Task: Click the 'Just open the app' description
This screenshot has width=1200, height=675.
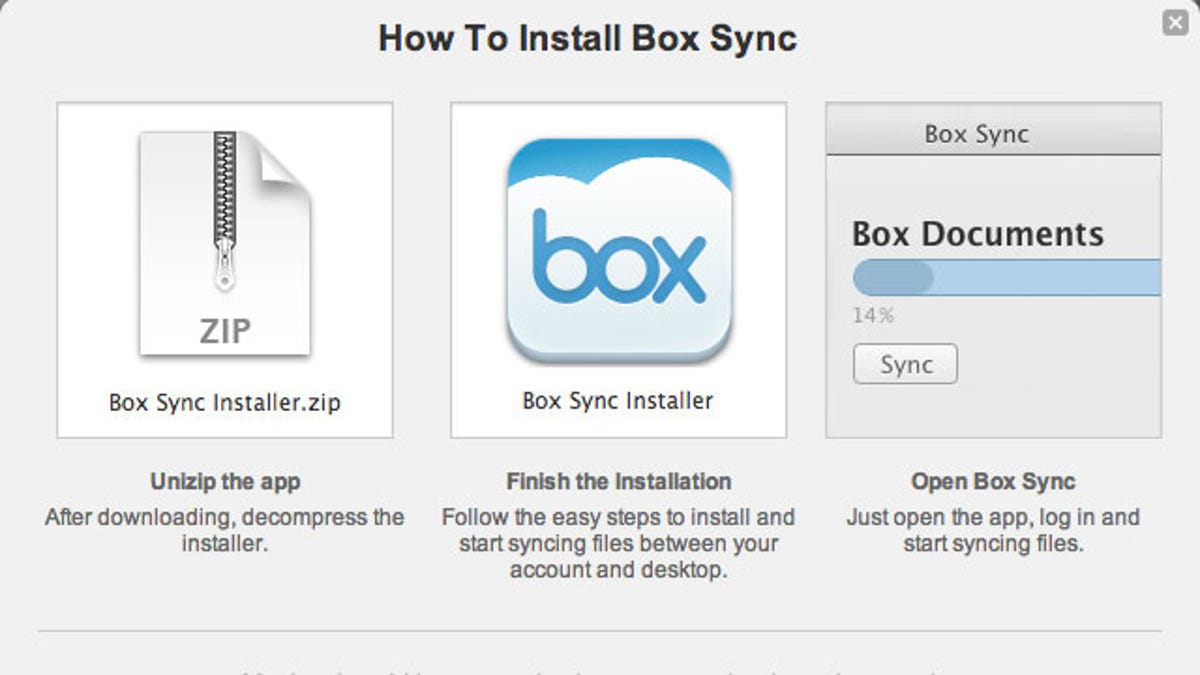Action: (993, 531)
